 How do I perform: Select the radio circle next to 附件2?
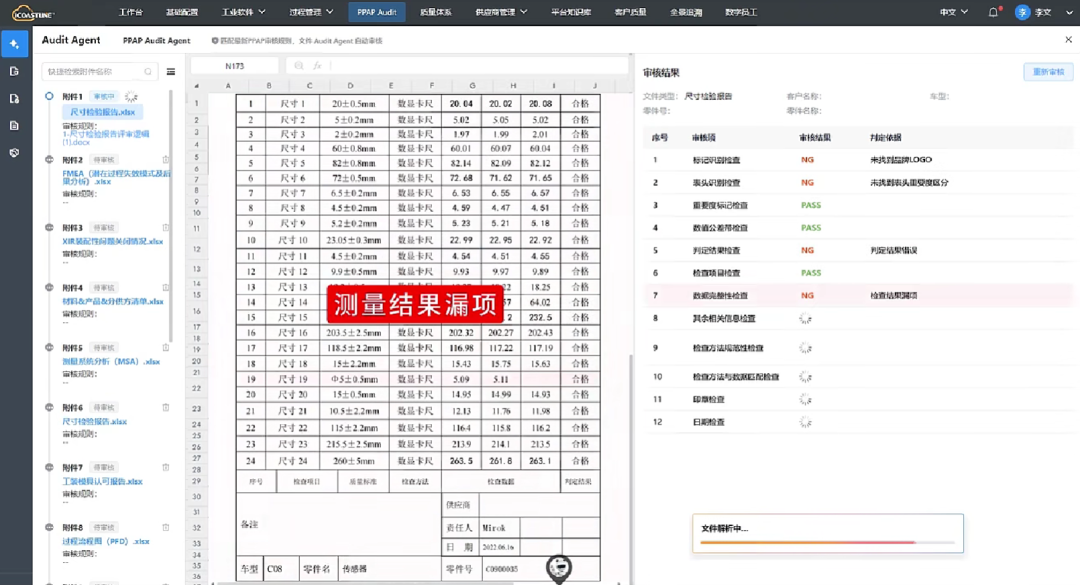[x=49, y=159]
